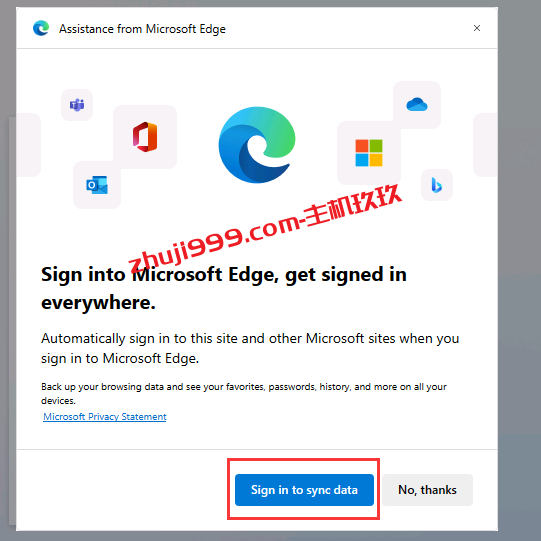Click the 'Automatically sign in' description paragraph
The image size is (541, 541).
pyautogui.click(x=250, y=348)
